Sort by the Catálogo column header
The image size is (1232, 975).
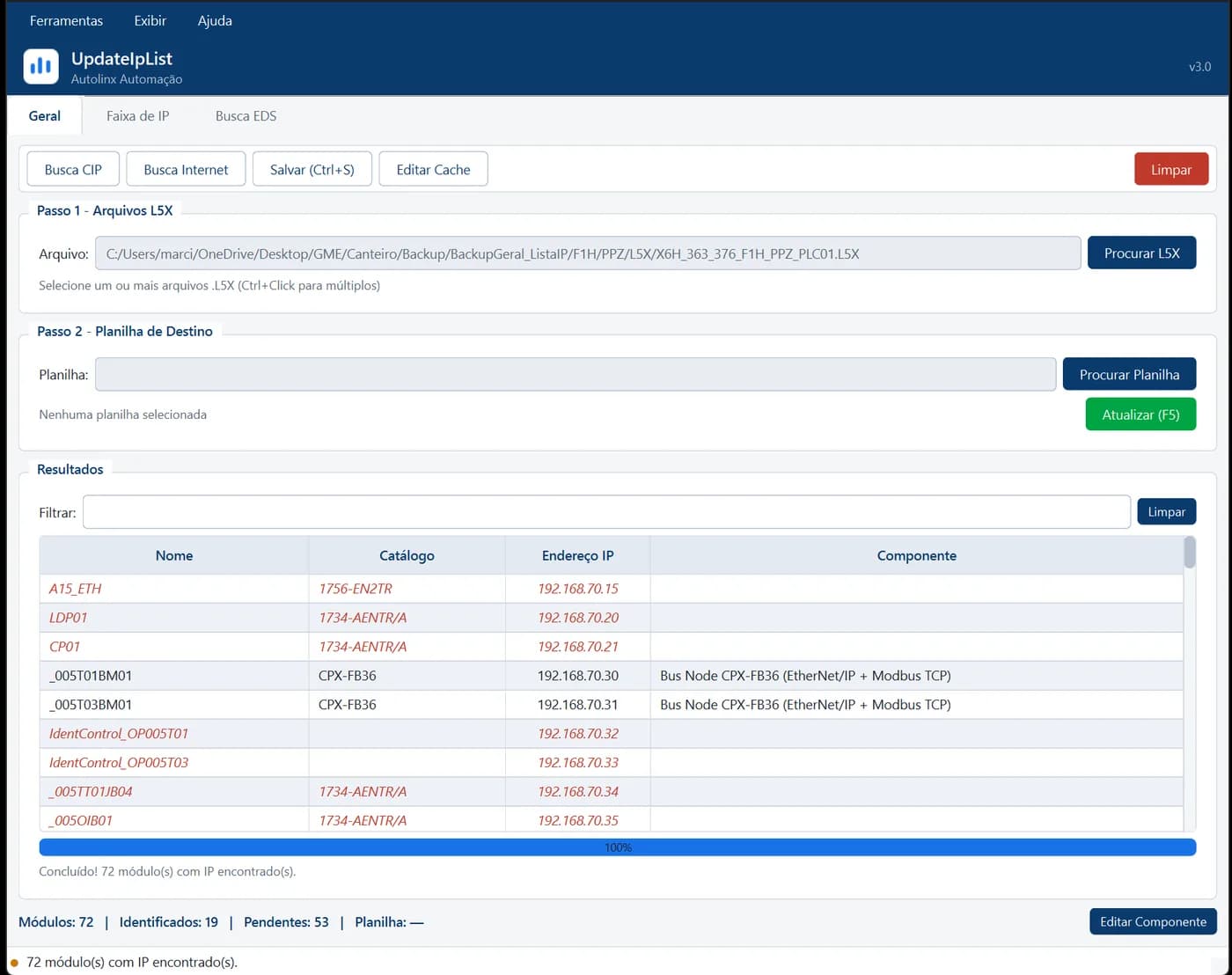pyautogui.click(x=407, y=555)
